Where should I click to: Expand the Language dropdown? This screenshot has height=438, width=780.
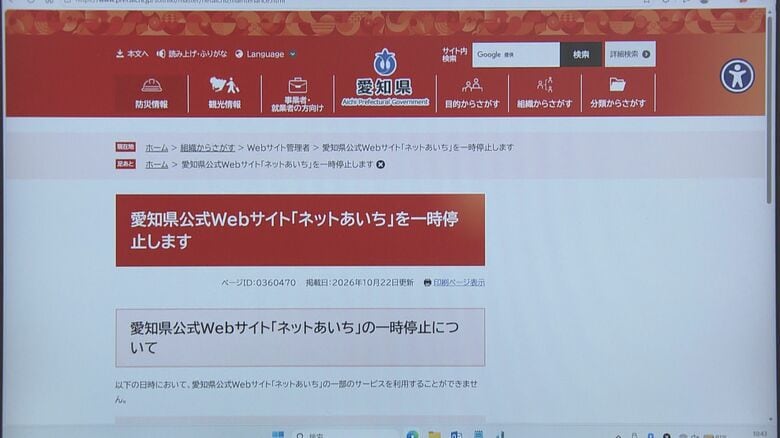[x=265, y=54]
